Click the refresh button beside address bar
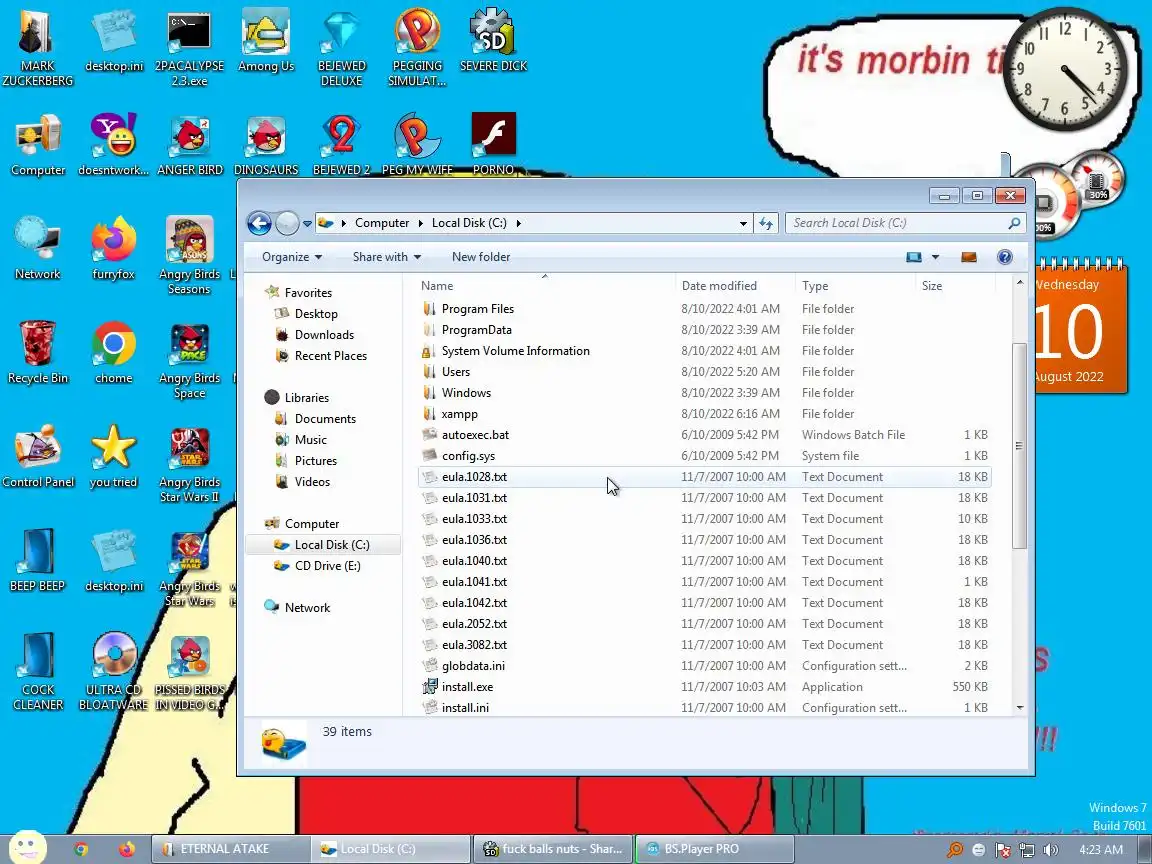Screen dimensions: 1152x864 (x=766, y=223)
